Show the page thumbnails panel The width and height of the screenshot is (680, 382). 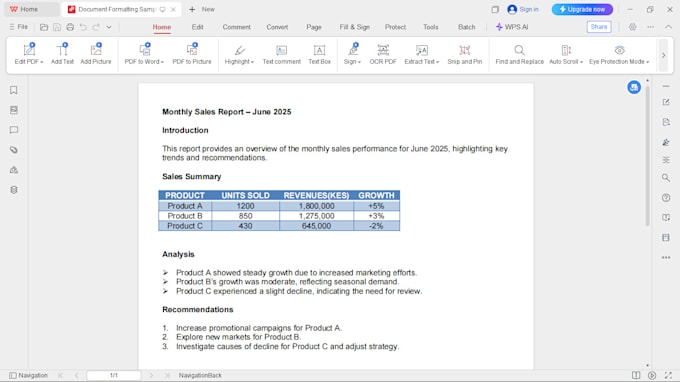pyautogui.click(x=14, y=110)
